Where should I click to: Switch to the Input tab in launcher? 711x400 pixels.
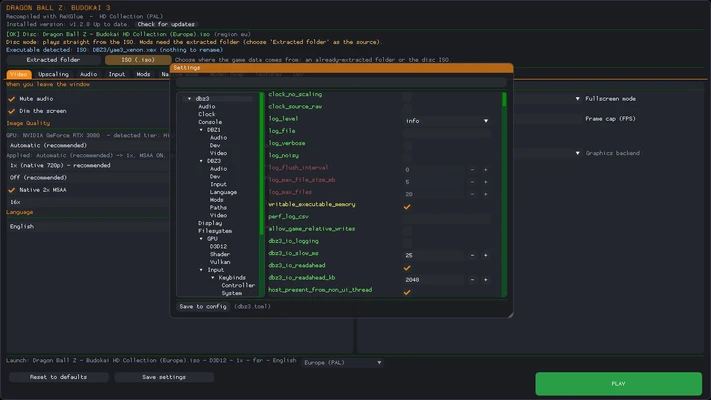coord(117,74)
